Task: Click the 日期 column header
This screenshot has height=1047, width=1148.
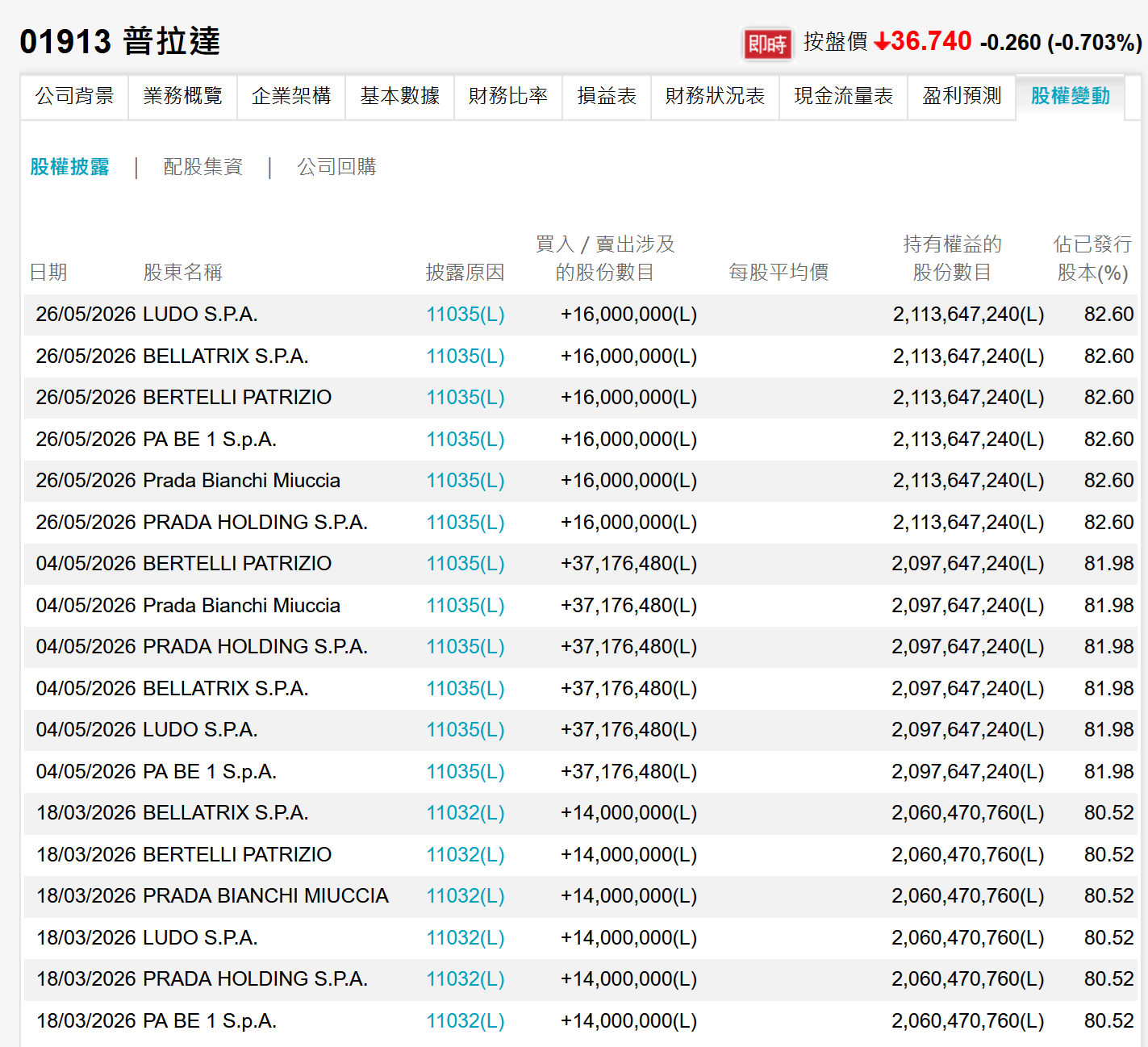Action: point(48,273)
